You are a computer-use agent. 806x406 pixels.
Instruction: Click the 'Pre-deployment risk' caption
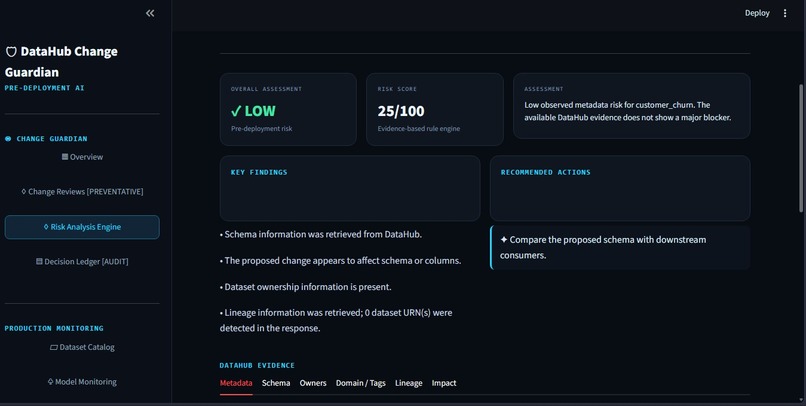pos(261,128)
